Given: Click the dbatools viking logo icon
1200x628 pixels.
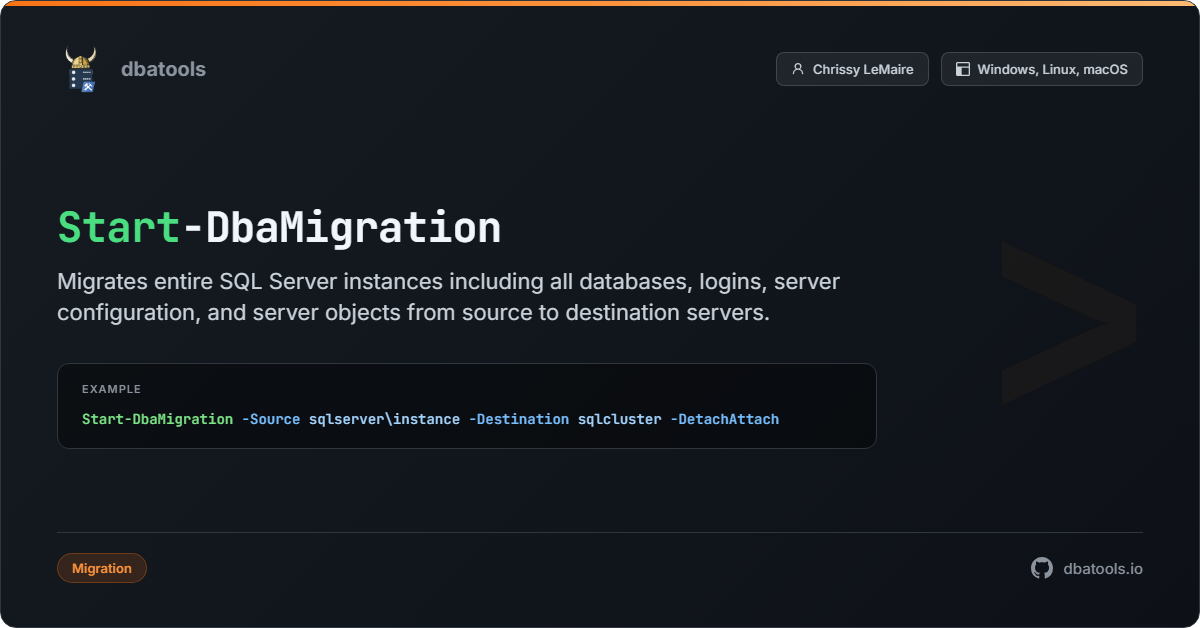Looking at the screenshot, I should [81, 69].
